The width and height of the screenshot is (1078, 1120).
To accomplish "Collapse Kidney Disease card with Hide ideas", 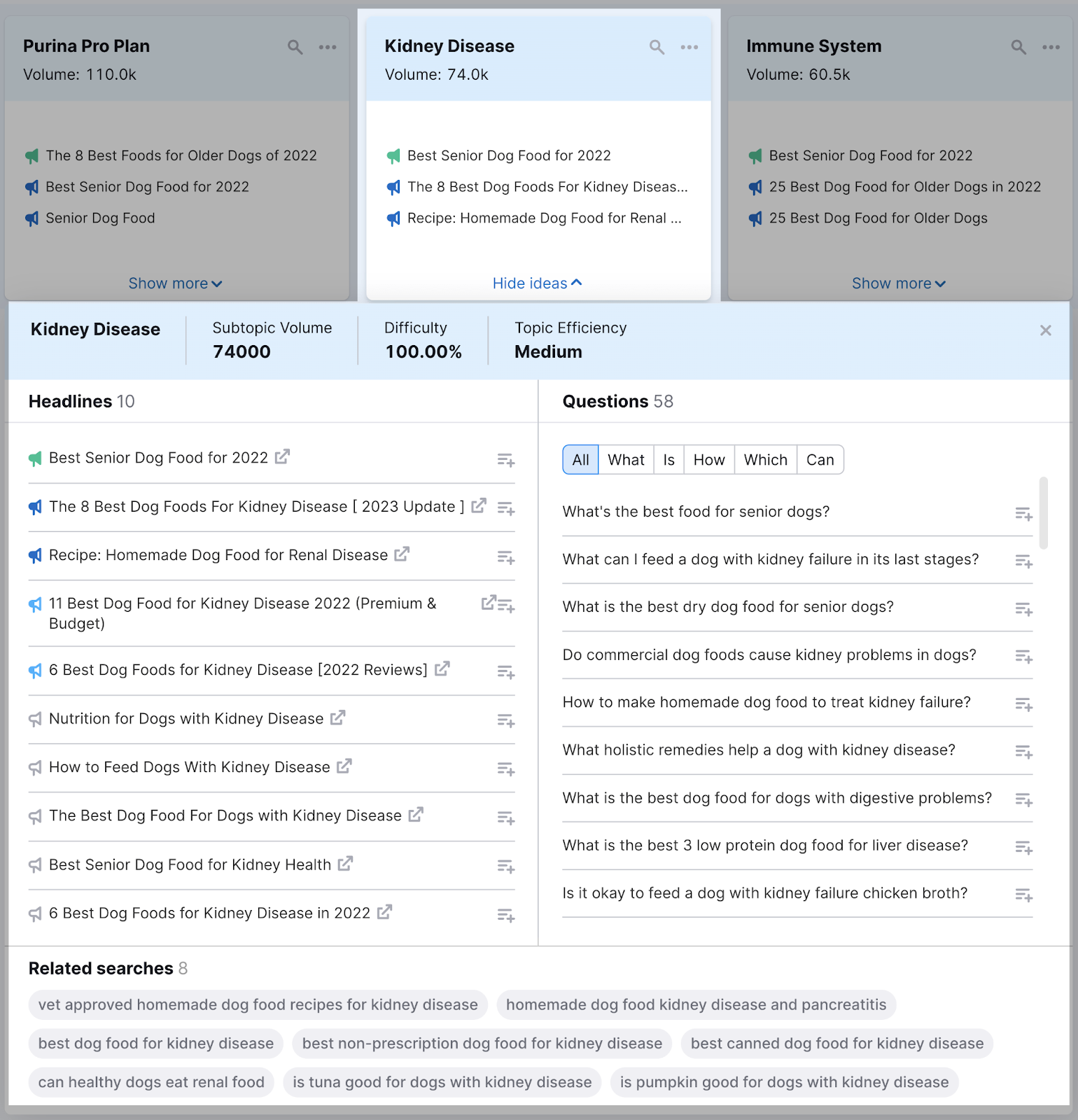I will (537, 283).
